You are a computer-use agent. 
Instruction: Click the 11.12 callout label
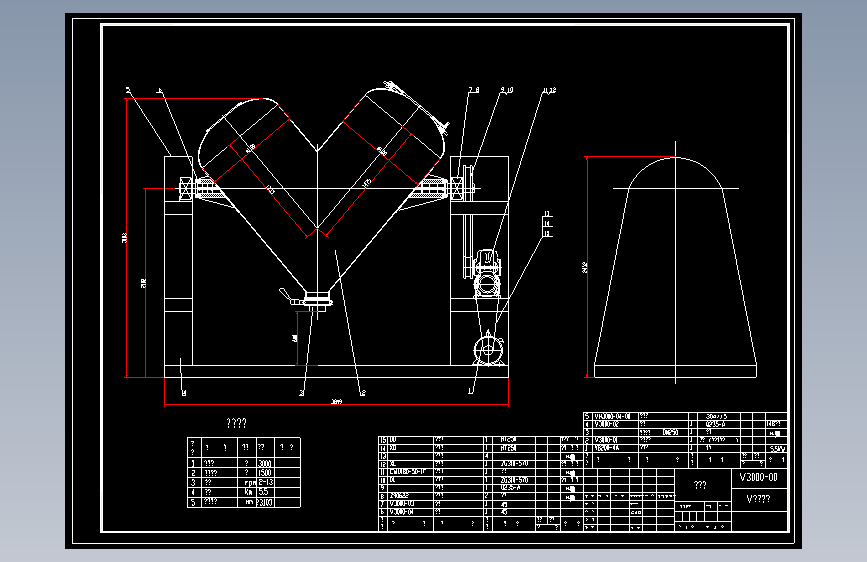tap(549, 90)
